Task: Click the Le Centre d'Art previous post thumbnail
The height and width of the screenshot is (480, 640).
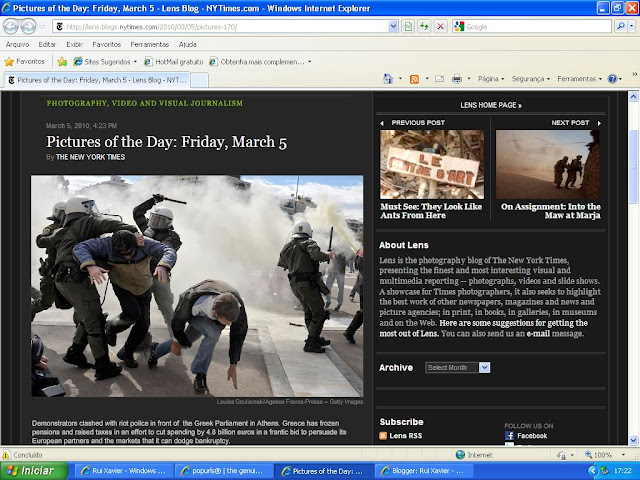Action: tap(432, 164)
